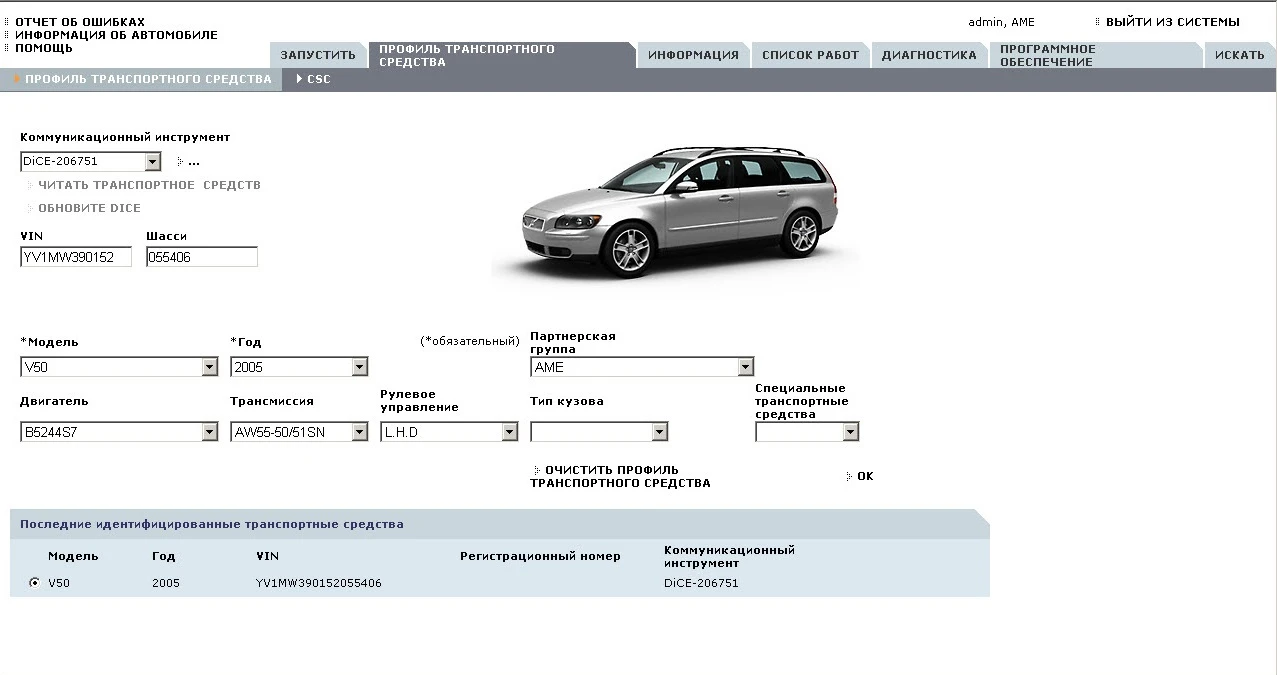
Task: Click the VIN input field
Action: (76, 257)
